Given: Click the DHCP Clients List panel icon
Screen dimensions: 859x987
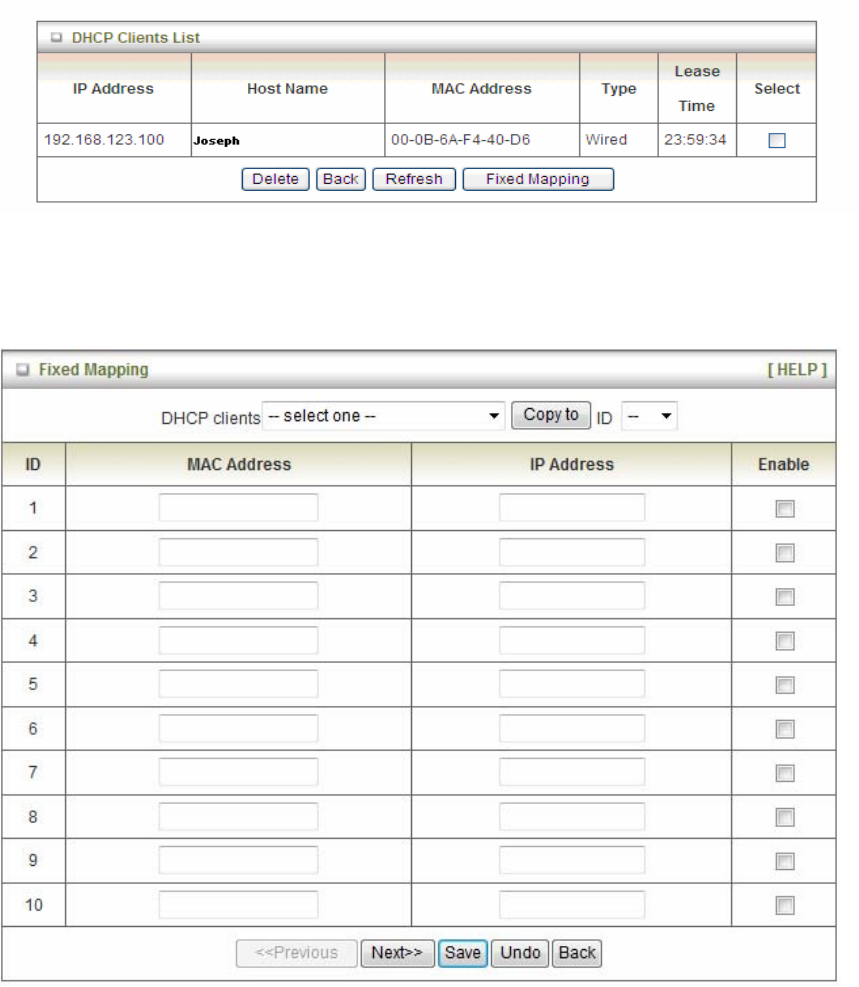Looking at the screenshot, I should click(57, 37).
